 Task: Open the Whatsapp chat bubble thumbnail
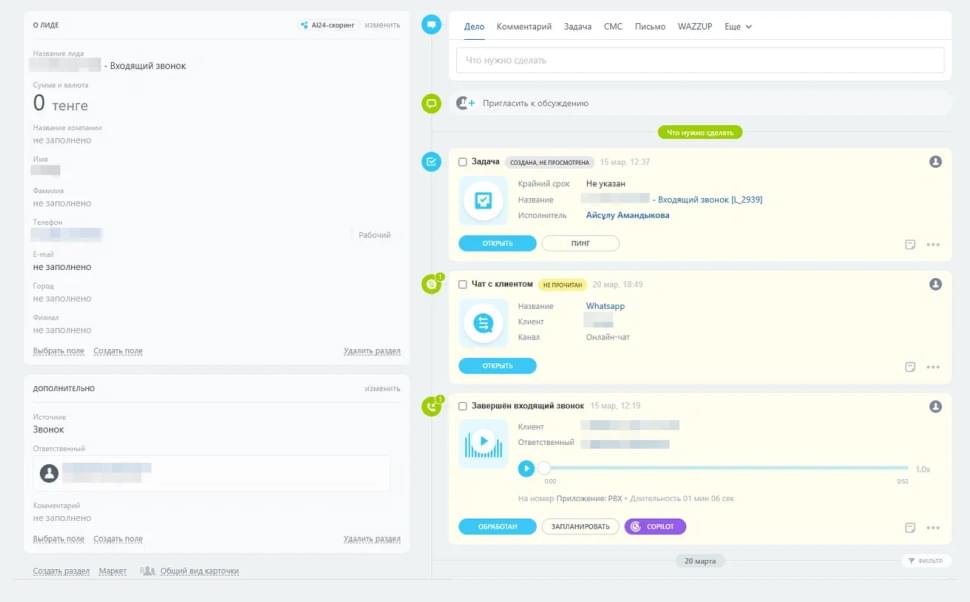pos(483,323)
